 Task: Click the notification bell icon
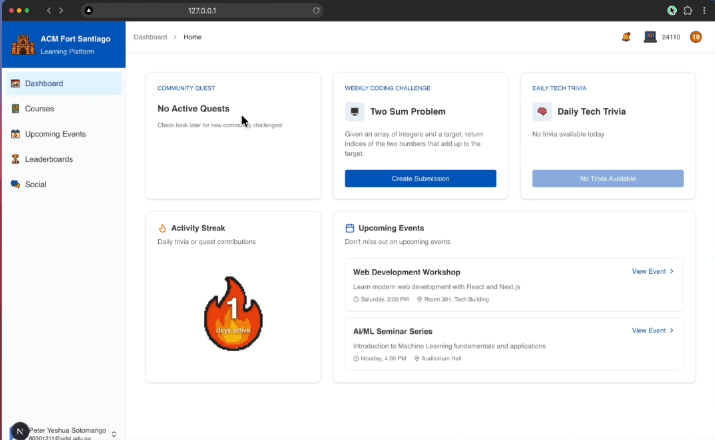pyautogui.click(x=627, y=37)
